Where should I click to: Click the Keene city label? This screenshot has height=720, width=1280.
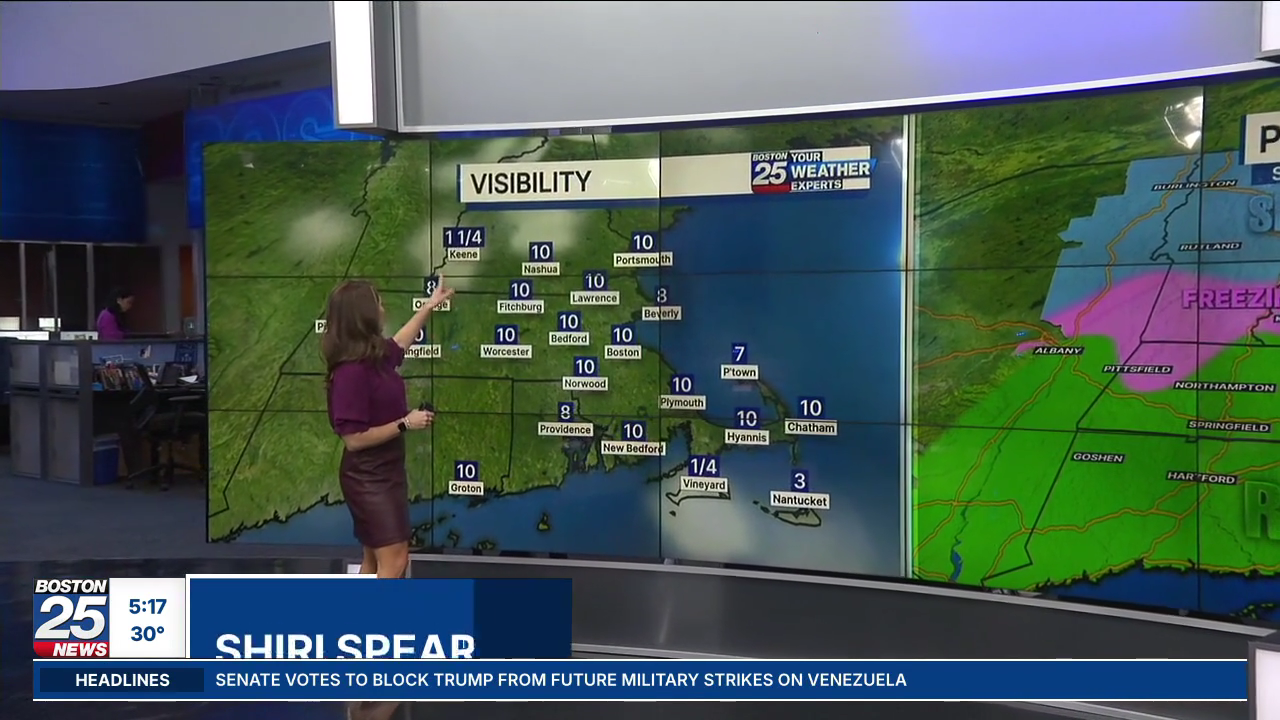coord(463,255)
